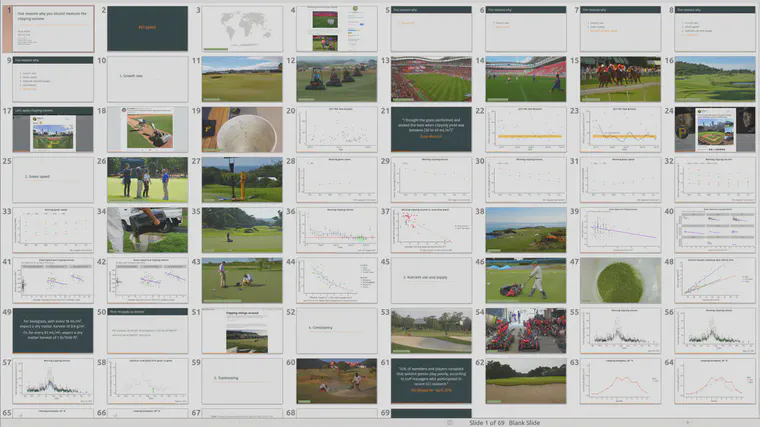Select slide 11 golf course photo
The image size is (760, 427).
pyautogui.click(x=242, y=79)
